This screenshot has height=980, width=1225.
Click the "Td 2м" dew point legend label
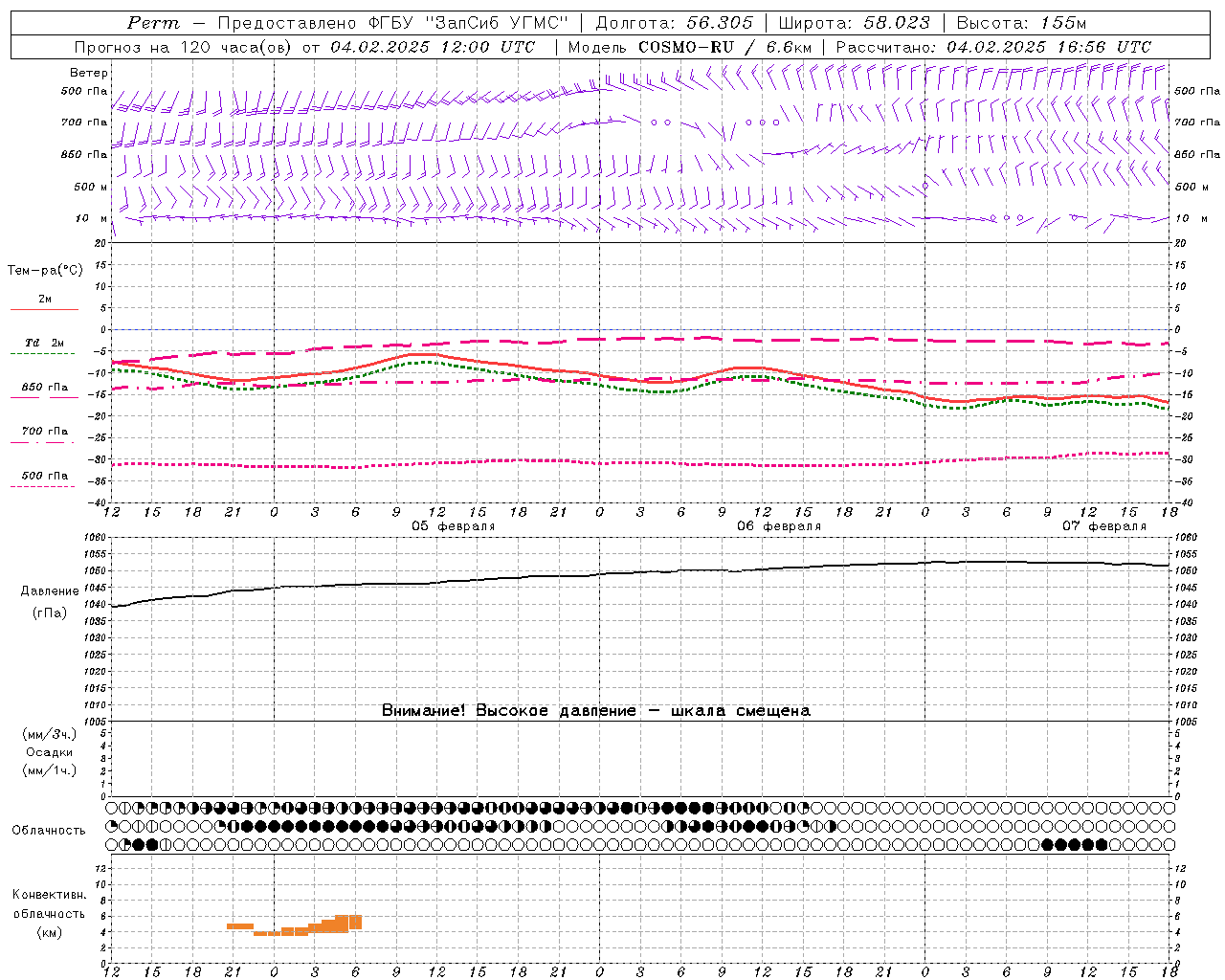point(44,343)
